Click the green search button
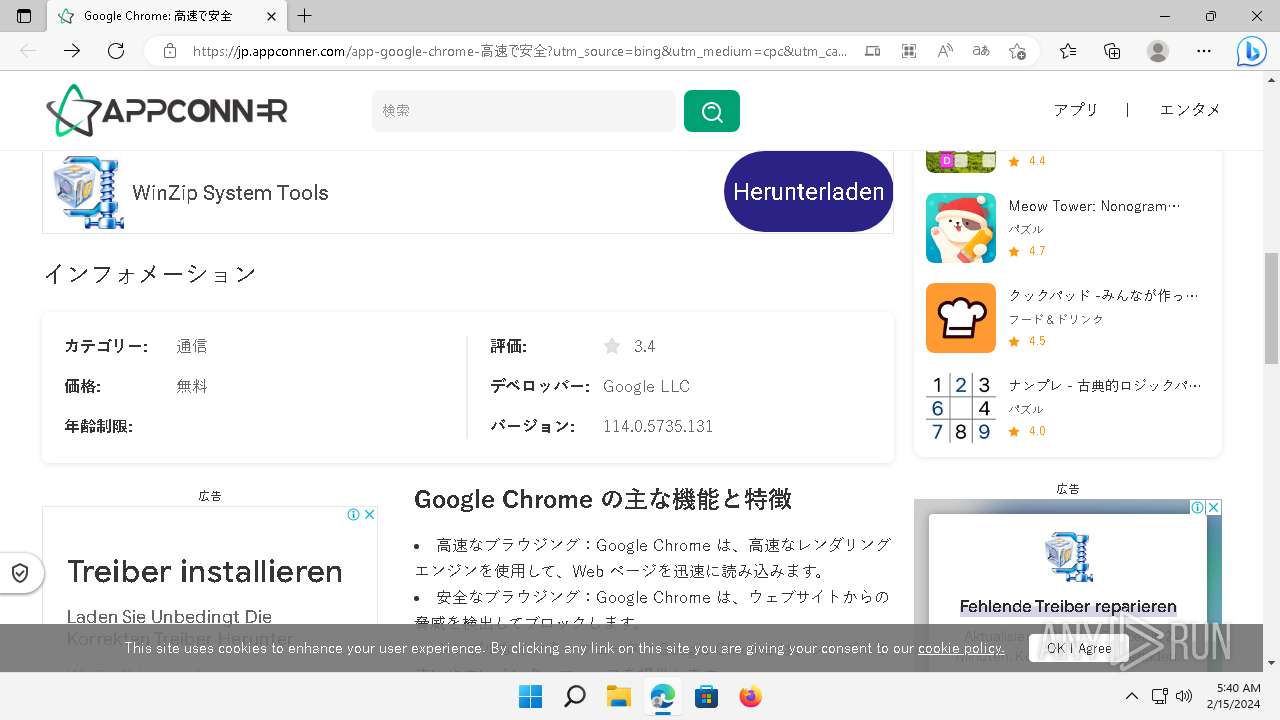The height and width of the screenshot is (720, 1280). point(712,111)
